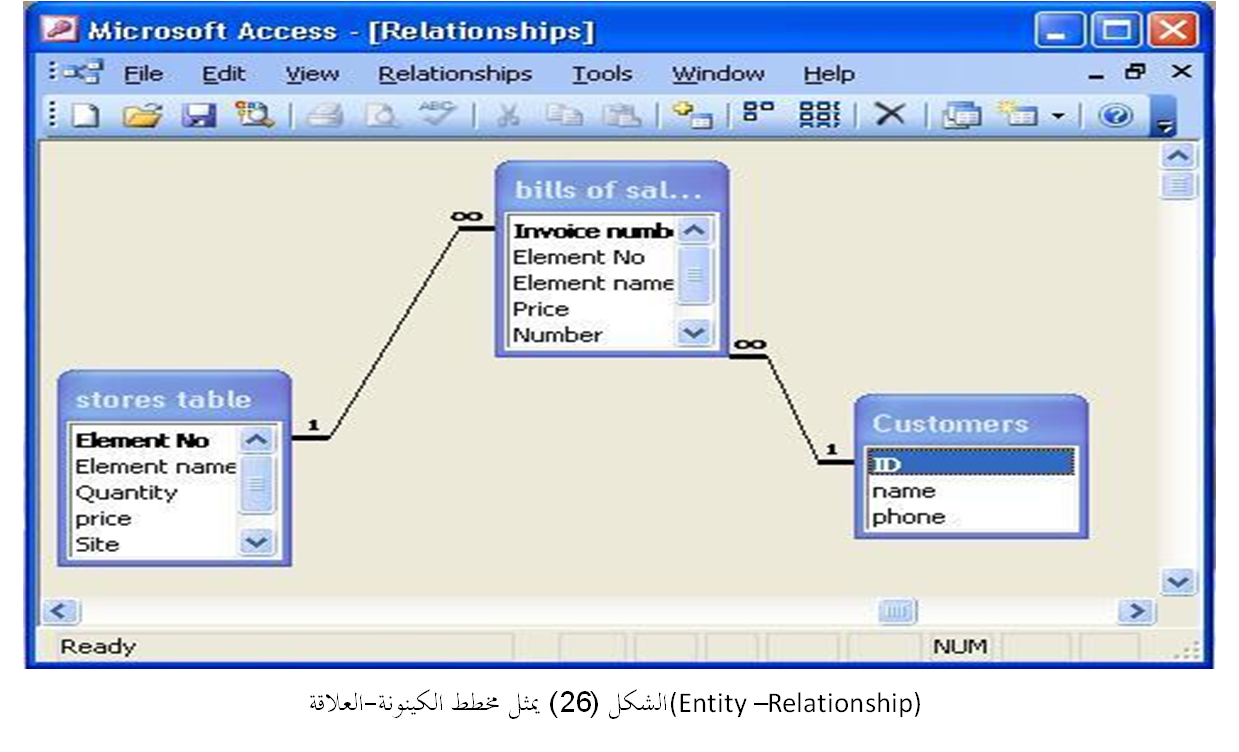Click scrollbar thumb in stores table list
The width and height of the screenshot is (1239, 752).
(x=257, y=485)
